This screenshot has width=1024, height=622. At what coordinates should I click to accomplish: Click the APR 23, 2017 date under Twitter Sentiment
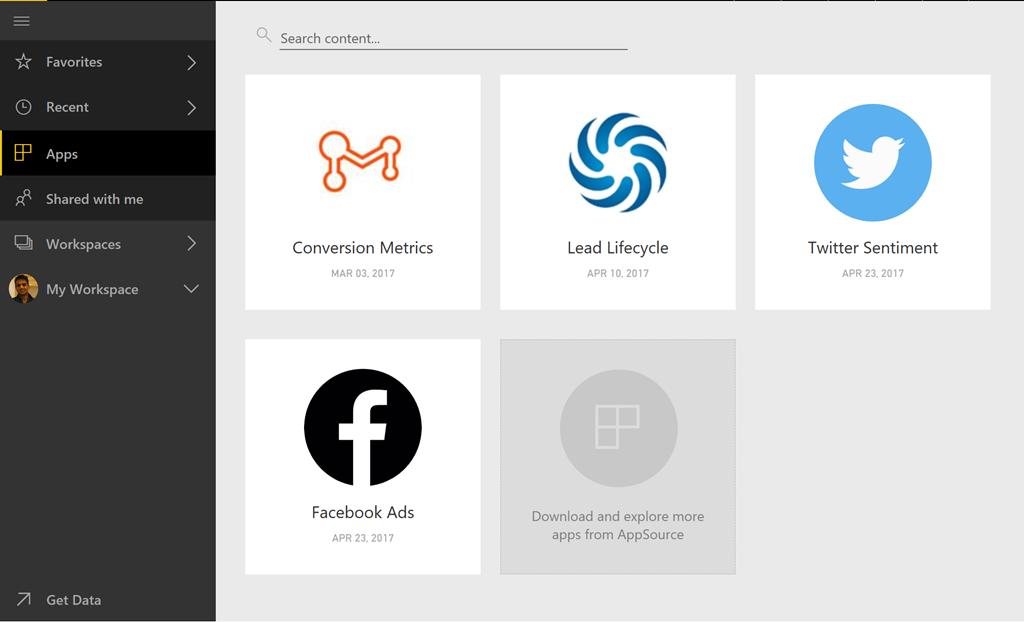pos(872,273)
